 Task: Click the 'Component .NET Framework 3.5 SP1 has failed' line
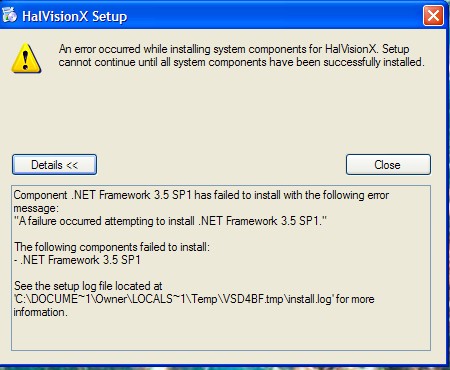(201, 195)
